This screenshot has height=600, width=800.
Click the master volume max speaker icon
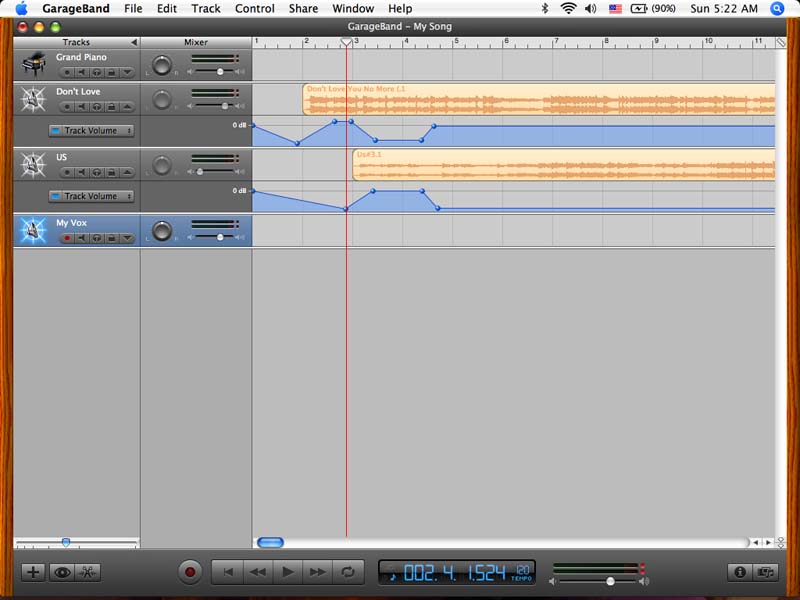[x=644, y=581]
